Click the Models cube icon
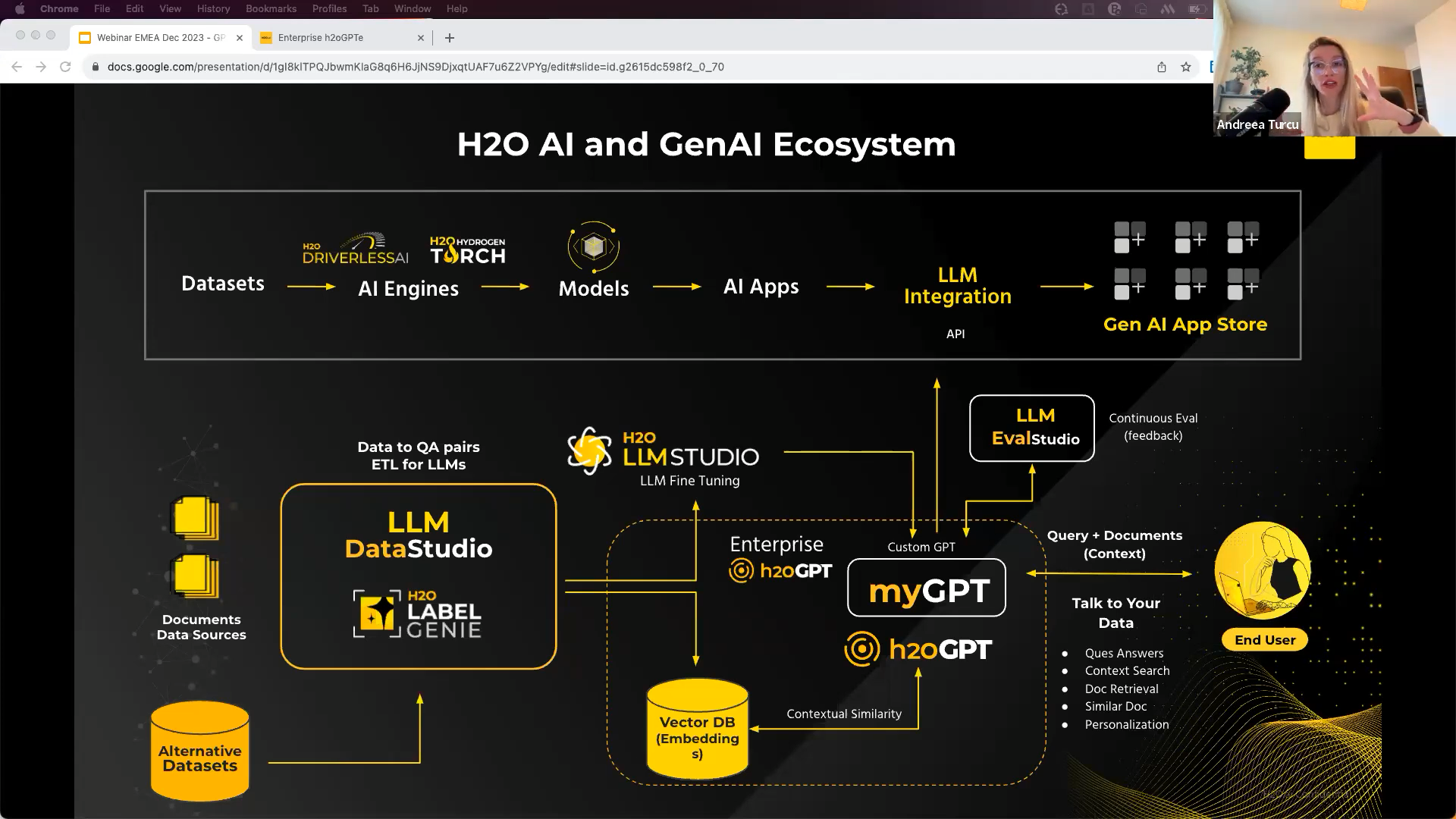Screen dimensions: 1456x819 click(x=594, y=247)
